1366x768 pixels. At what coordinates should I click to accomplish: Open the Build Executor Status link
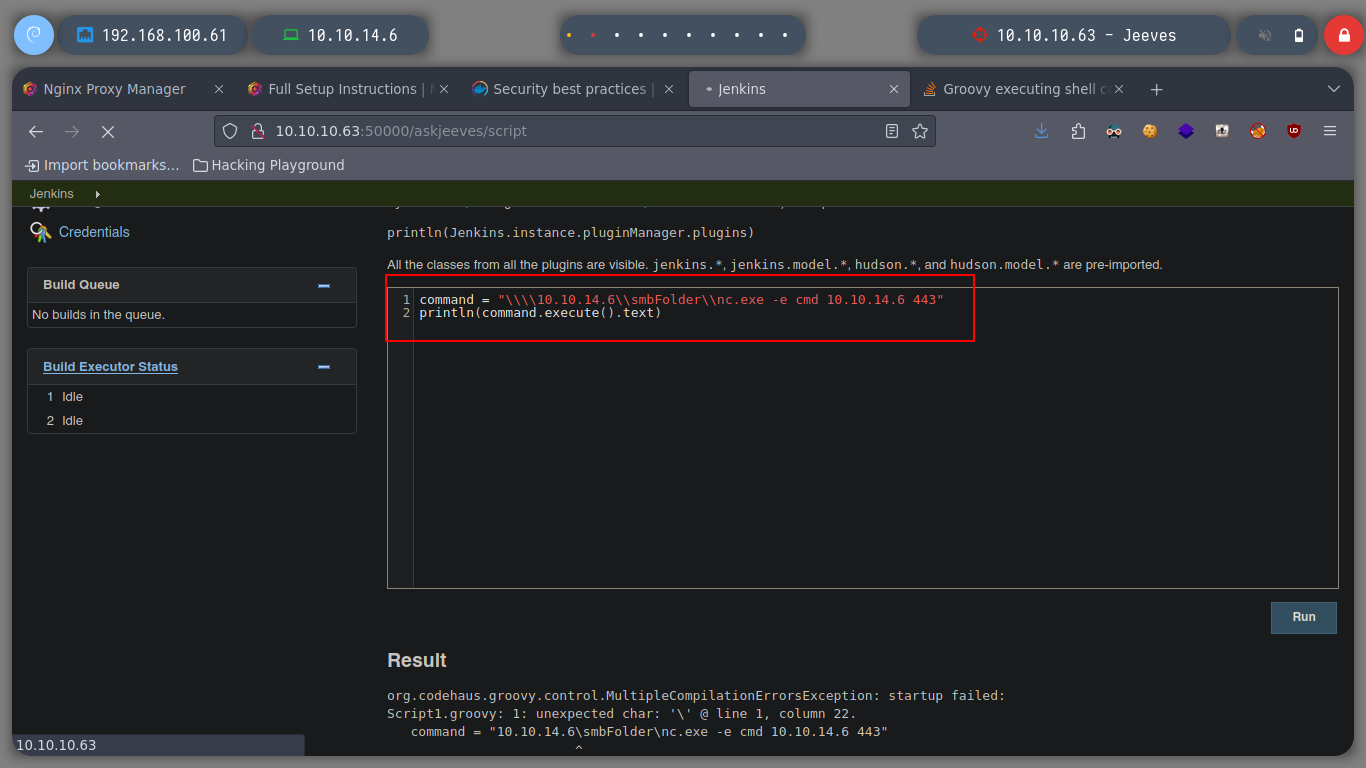(110, 367)
